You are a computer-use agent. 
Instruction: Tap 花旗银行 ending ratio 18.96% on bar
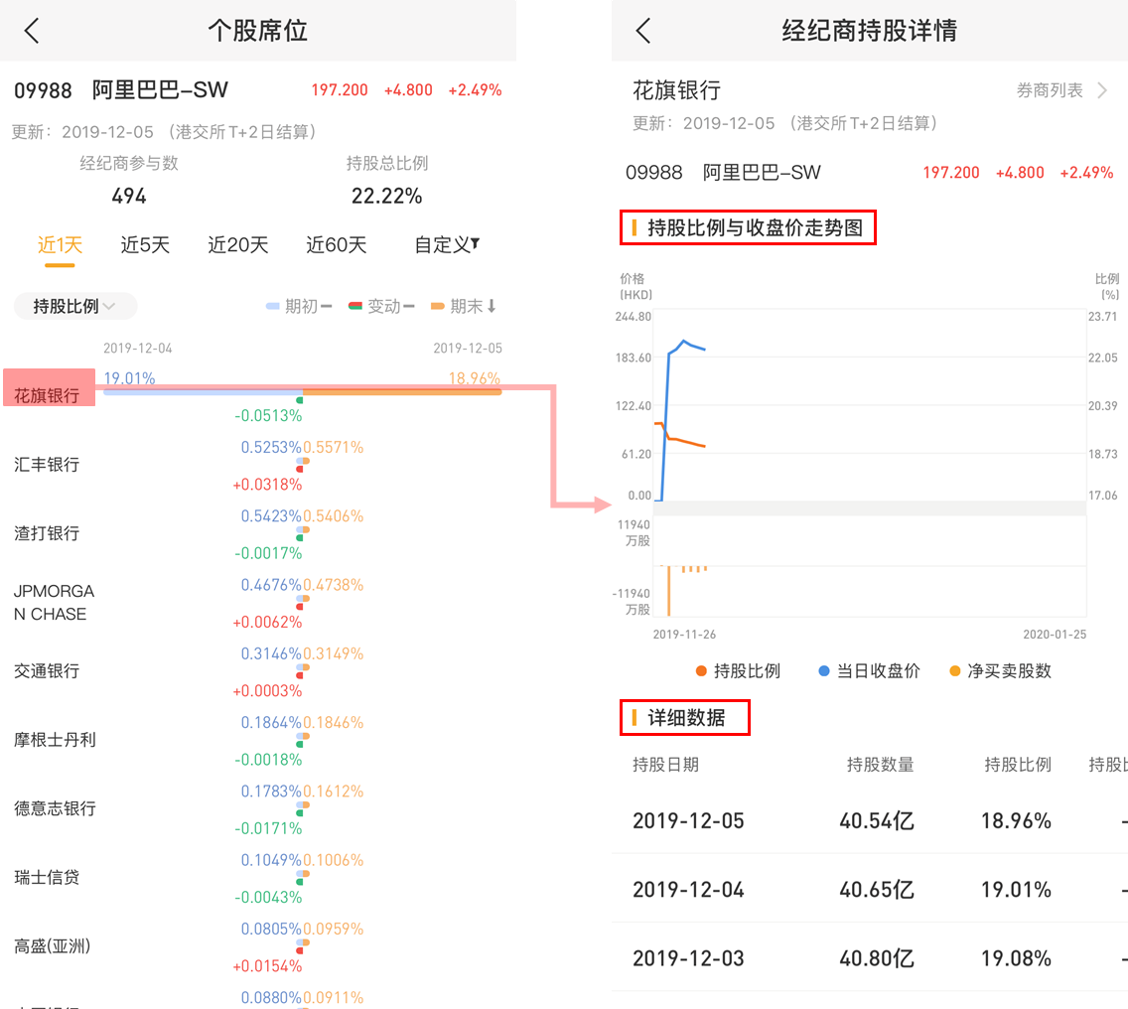point(474,378)
